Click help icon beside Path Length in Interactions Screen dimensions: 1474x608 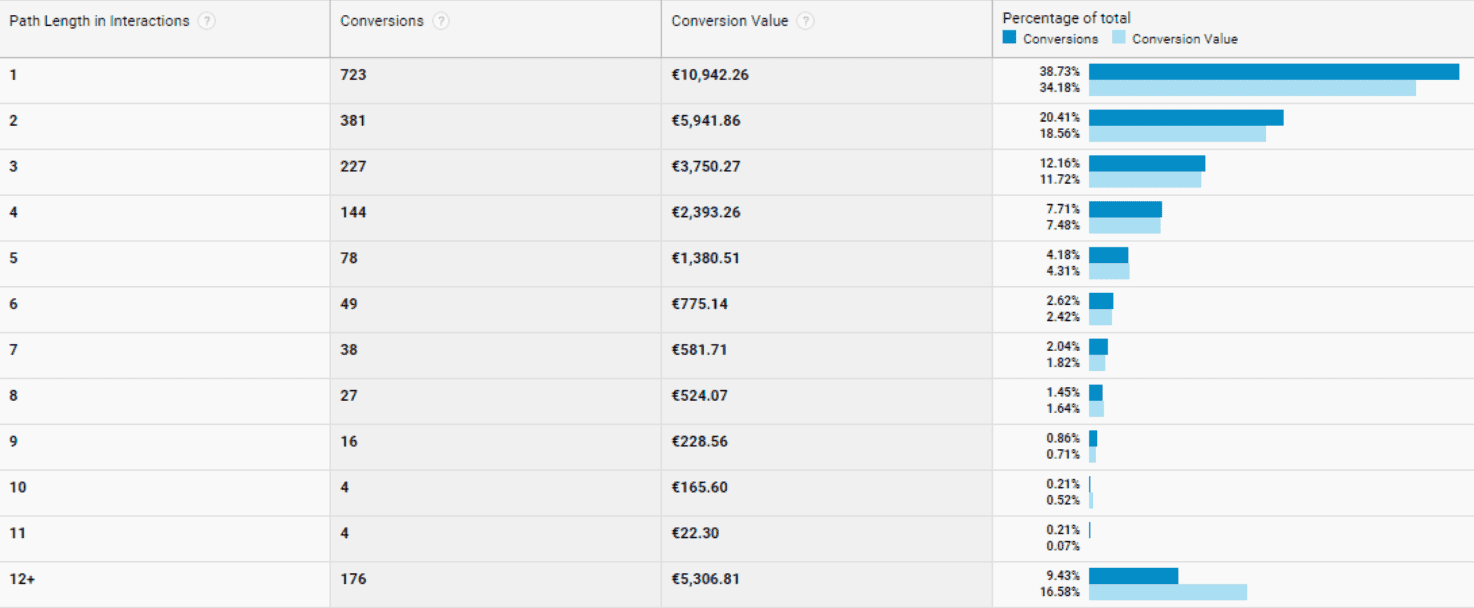point(206,21)
